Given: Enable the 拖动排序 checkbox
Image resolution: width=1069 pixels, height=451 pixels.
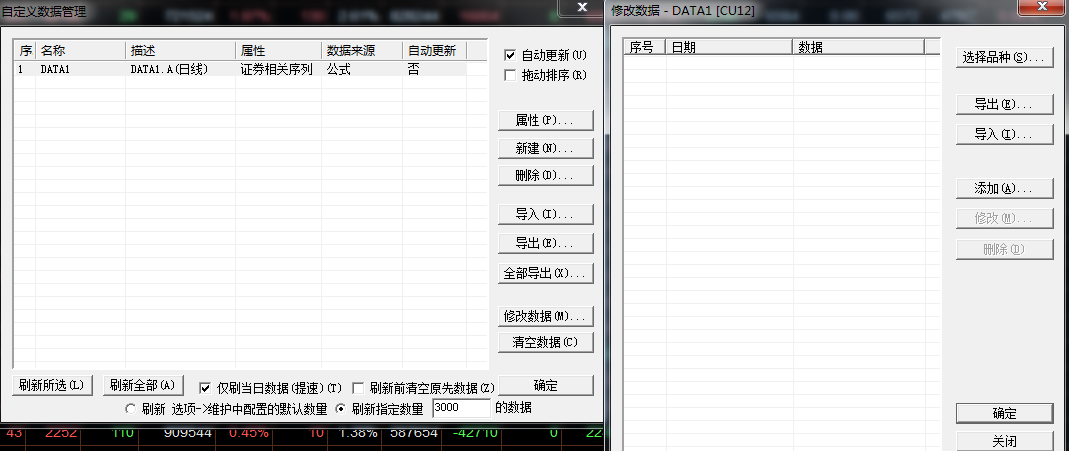Looking at the screenshot, I should point(511,75).
